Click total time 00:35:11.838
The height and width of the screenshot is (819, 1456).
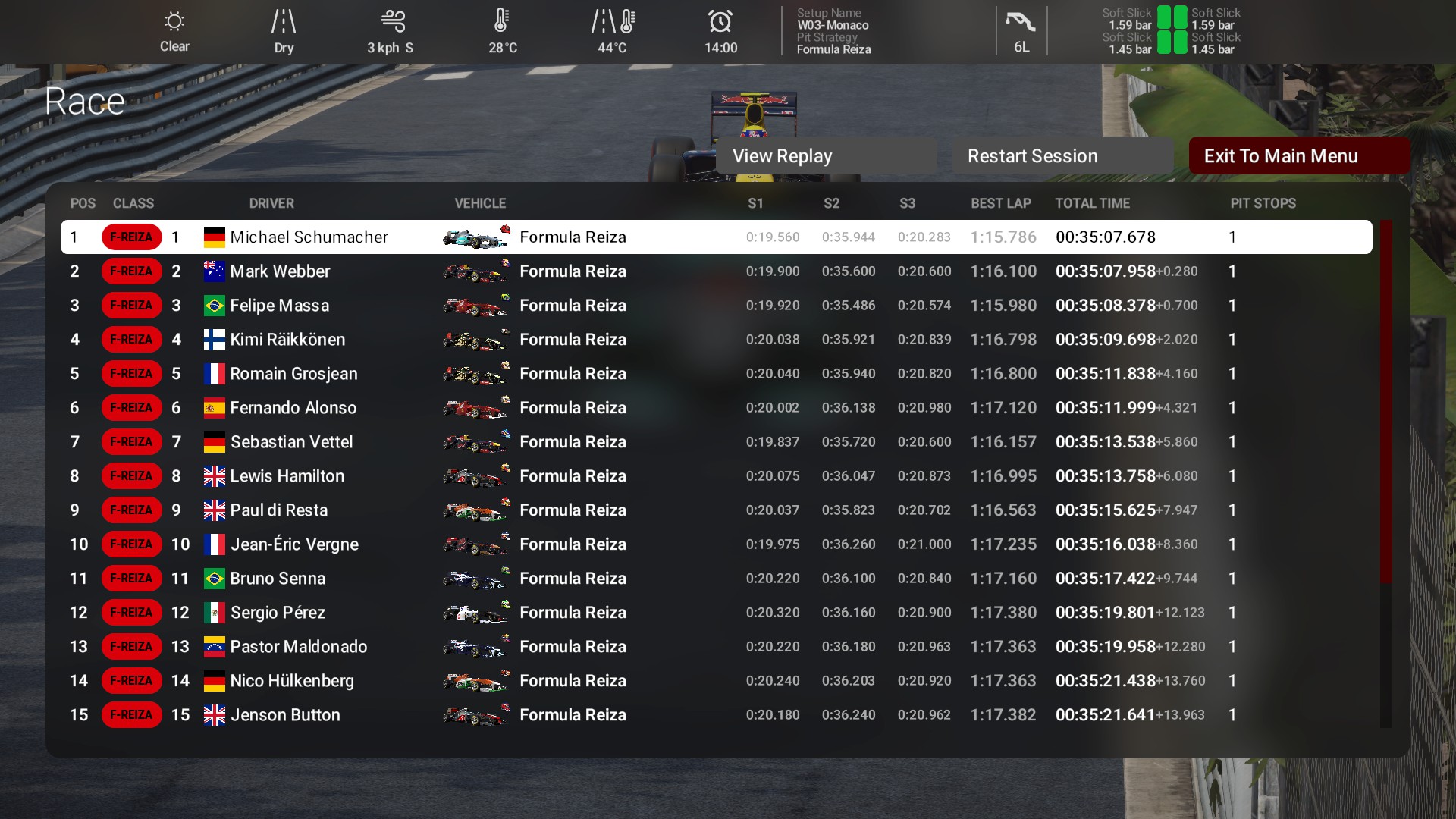click(x=1106, y=374)
